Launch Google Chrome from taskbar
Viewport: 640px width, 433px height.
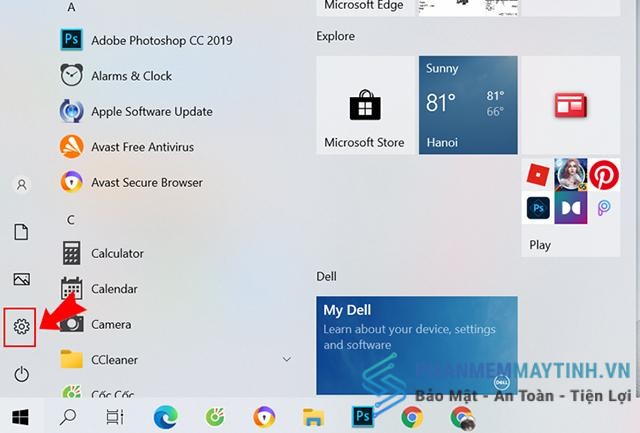tap(412, 417)
